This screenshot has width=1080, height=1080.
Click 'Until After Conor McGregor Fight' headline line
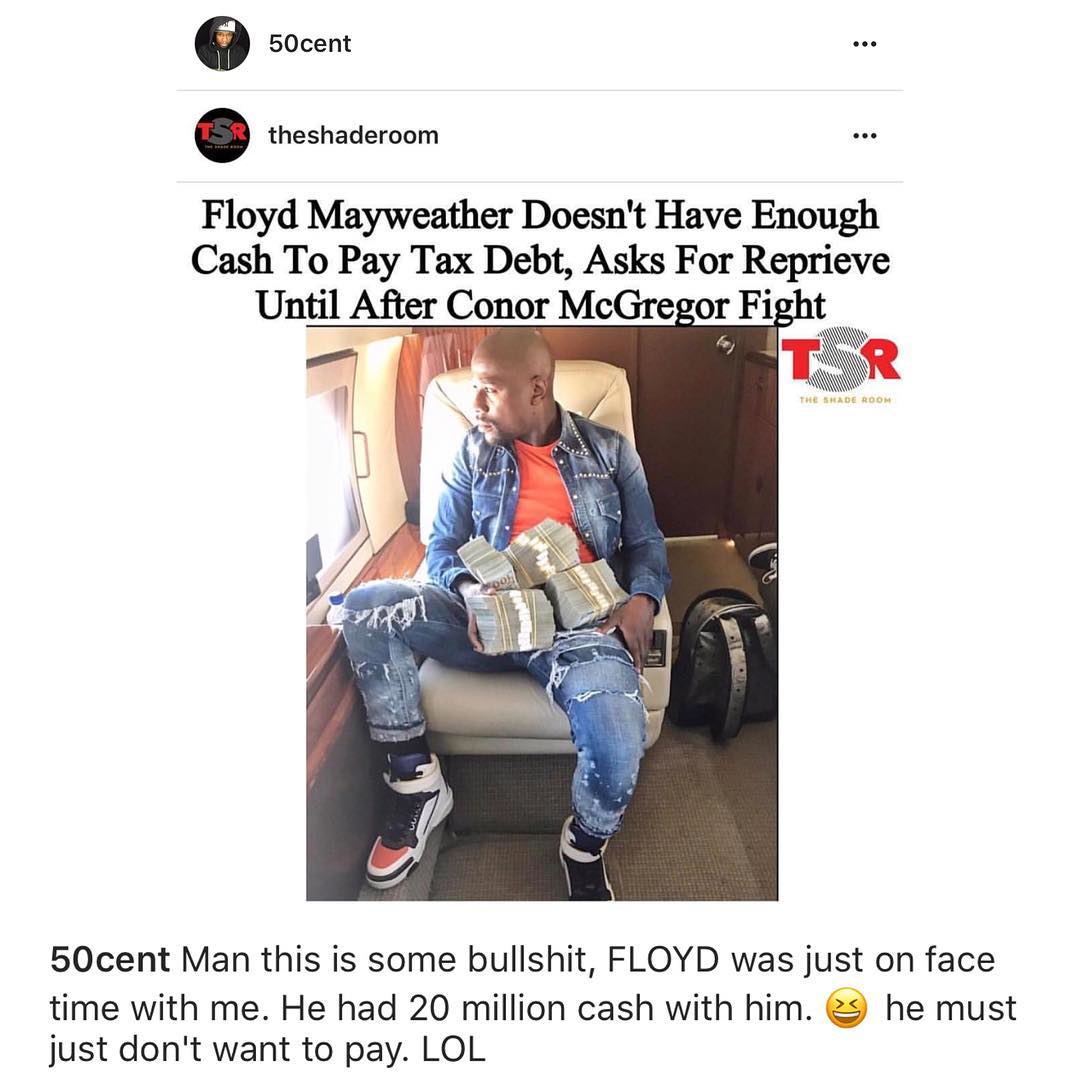540,304
